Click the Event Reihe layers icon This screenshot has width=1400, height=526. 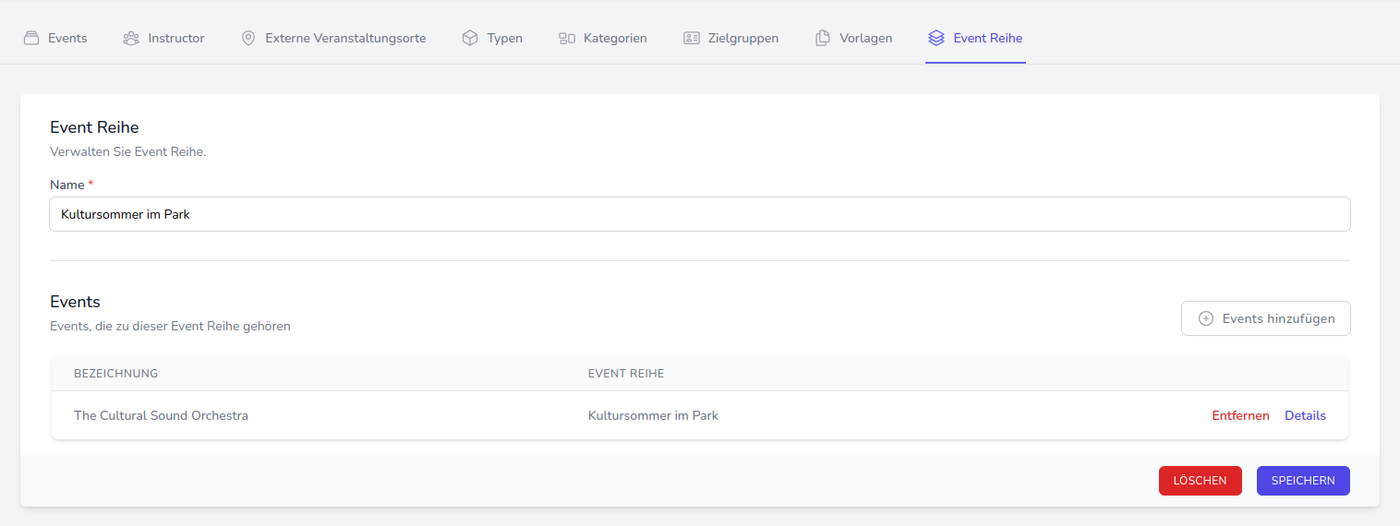(936, 38)
